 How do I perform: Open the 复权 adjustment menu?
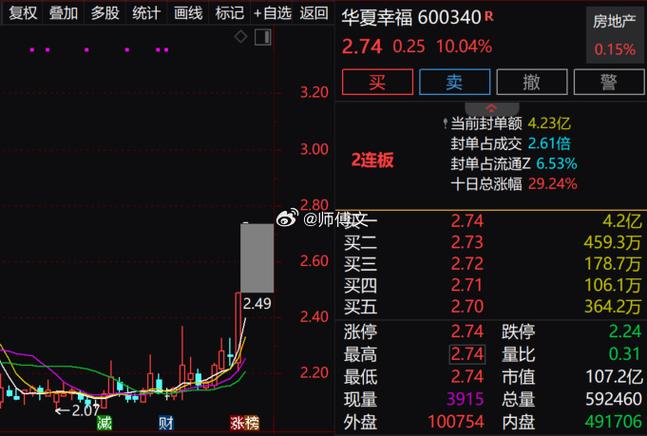coord(23,13)
